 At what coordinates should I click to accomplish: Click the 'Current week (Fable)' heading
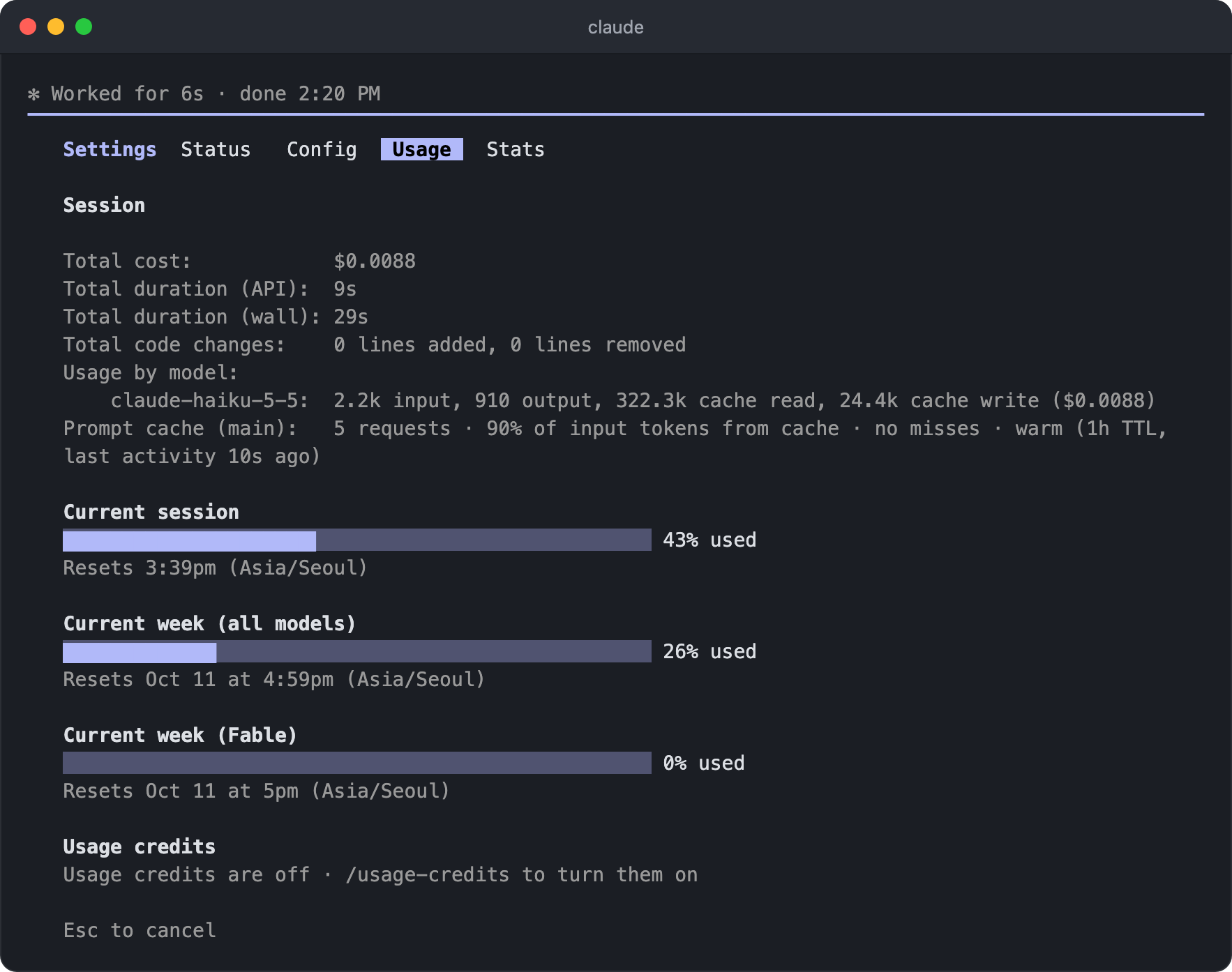[x=181, y=735]
